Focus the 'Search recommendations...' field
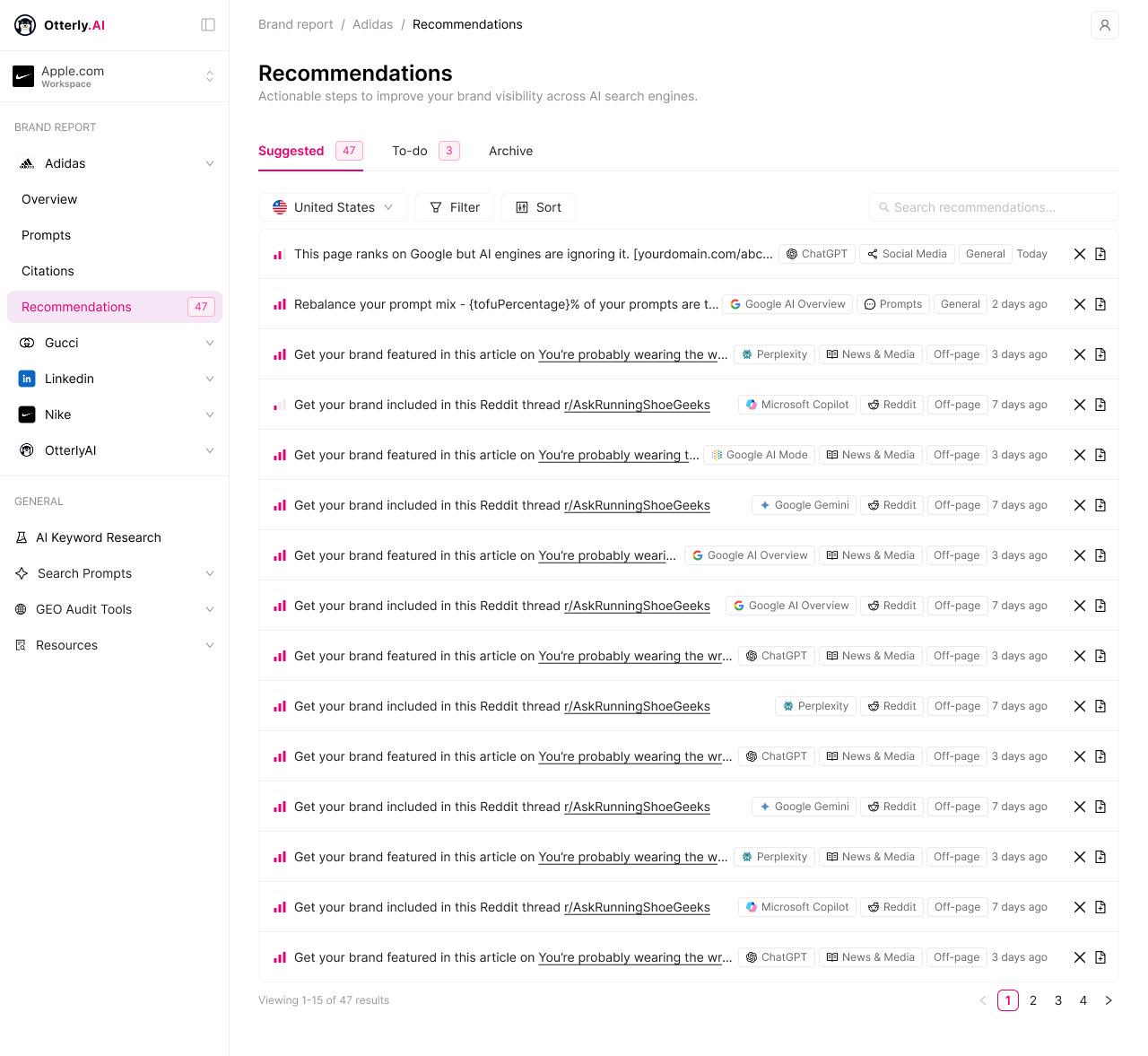This screenshot has height=1056, width=1148. pyautogui.click(x=994, y=207)
